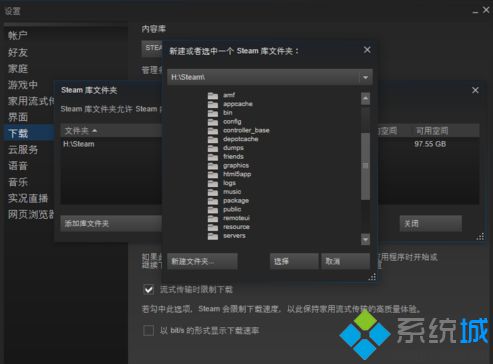Open 游戏中 settings section
The height and width of the screenshot is (364, 493).
tap(23, 85)
